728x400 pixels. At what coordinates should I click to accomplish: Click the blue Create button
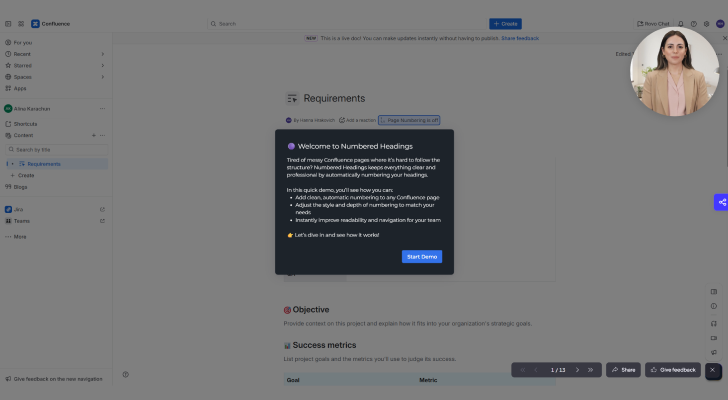[x=505, y=24]
